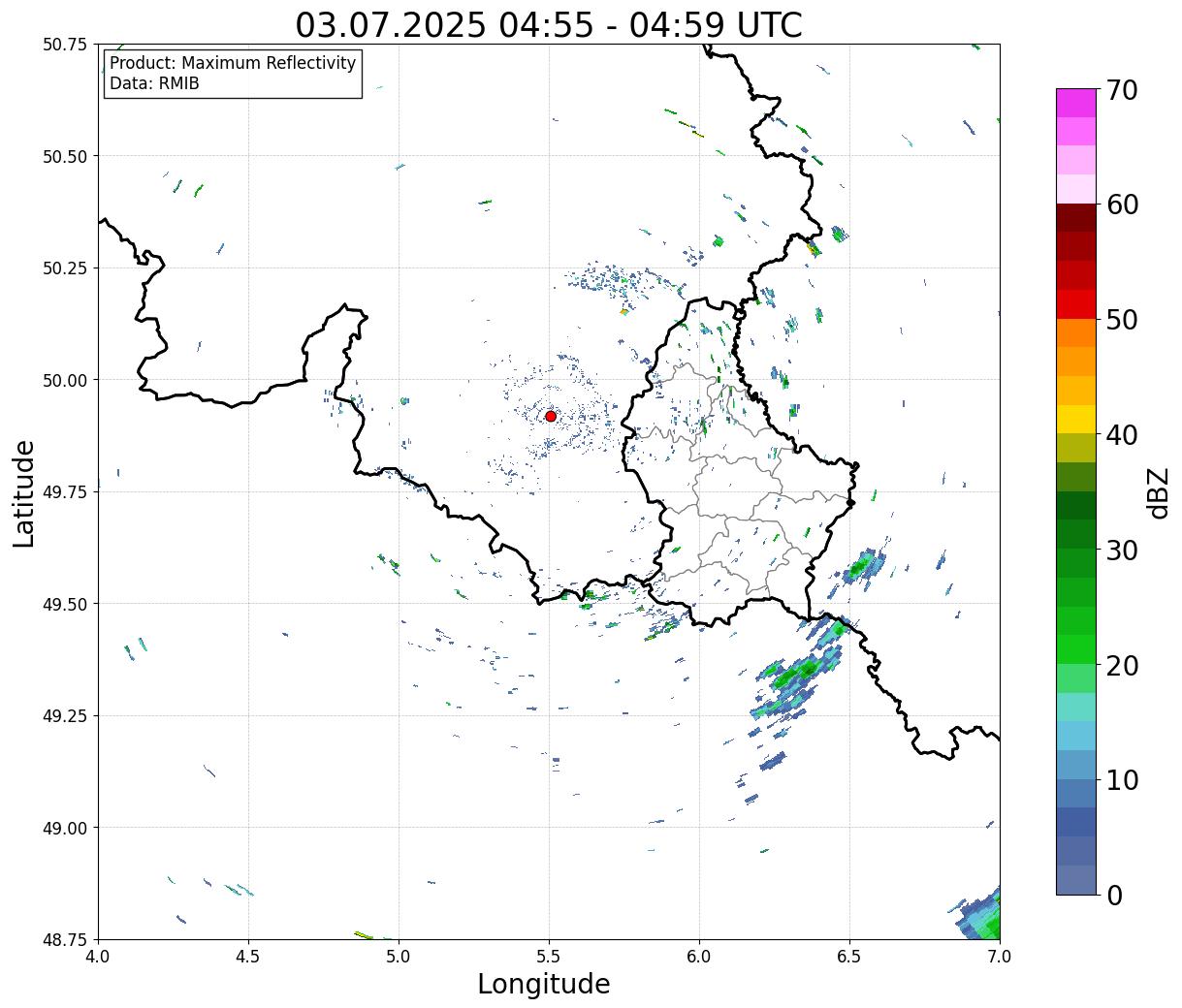Select the turquoise swatch between 10 and 20 dBZ

click(x=1076, y=708)
